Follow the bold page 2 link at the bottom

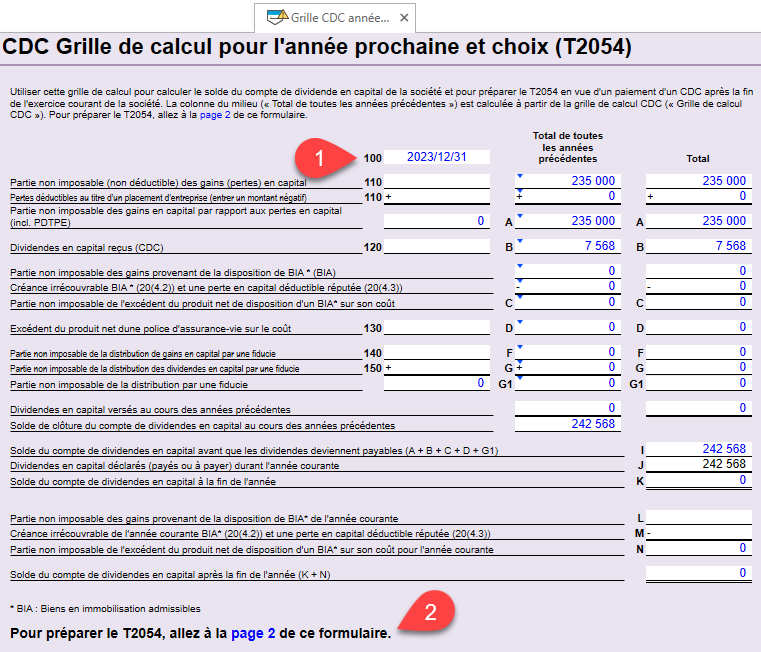click(x=253, y=633)
